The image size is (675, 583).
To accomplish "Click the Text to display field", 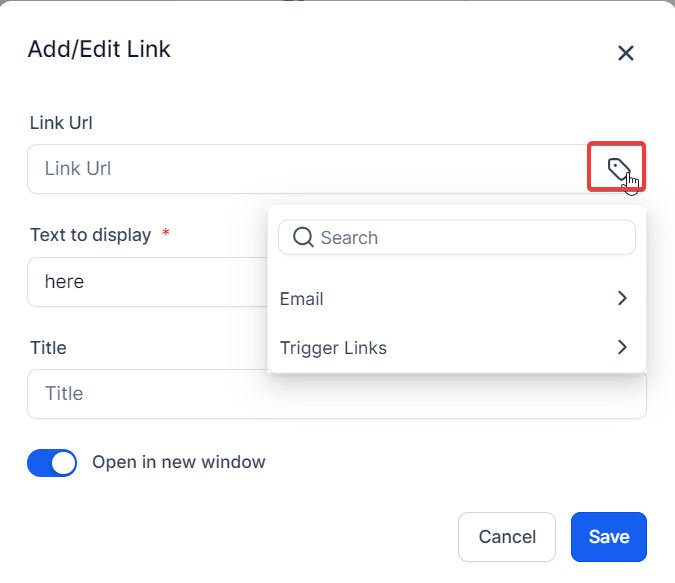I will (140, 282).
